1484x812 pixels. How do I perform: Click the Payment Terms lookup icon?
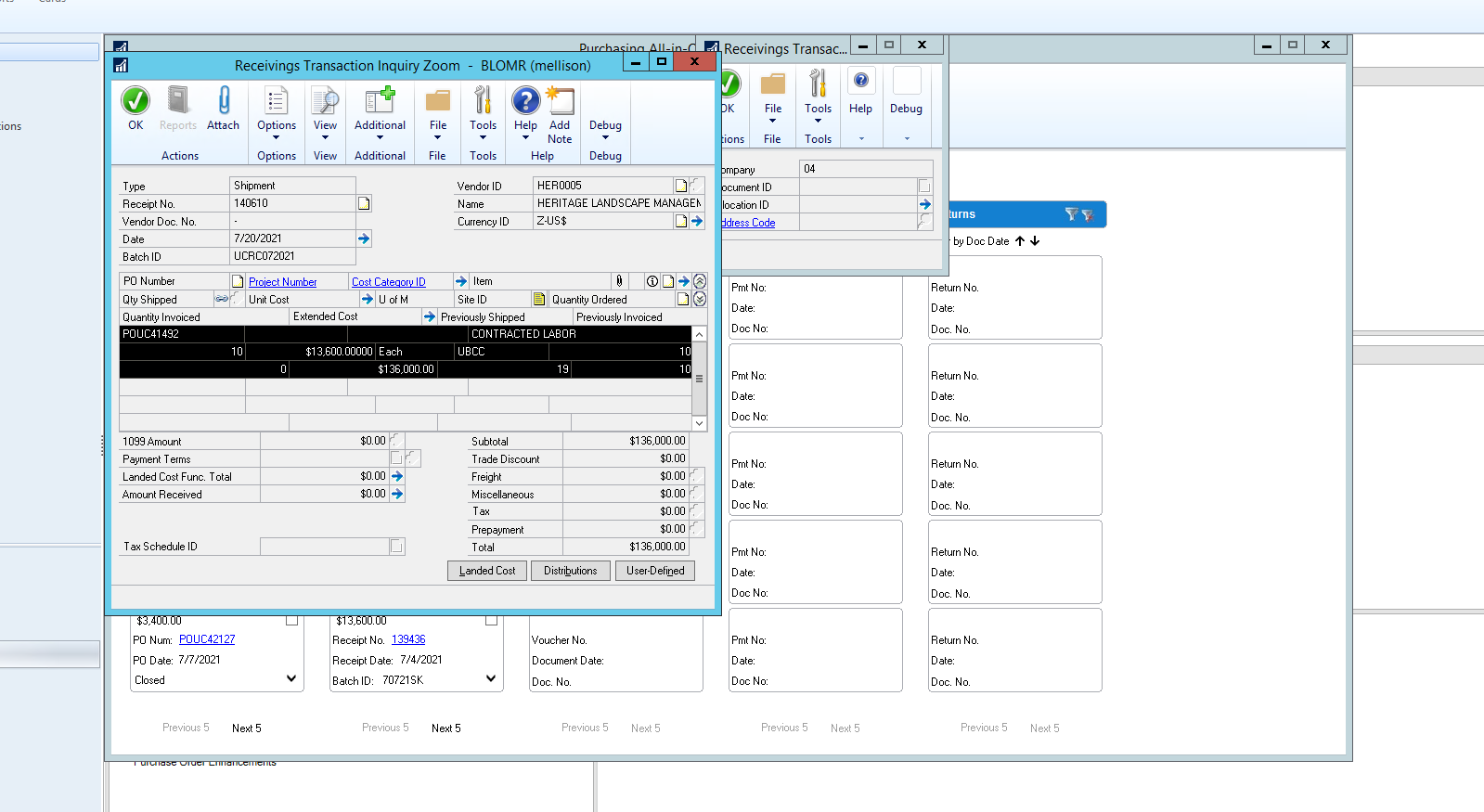(x=396, y=458)
